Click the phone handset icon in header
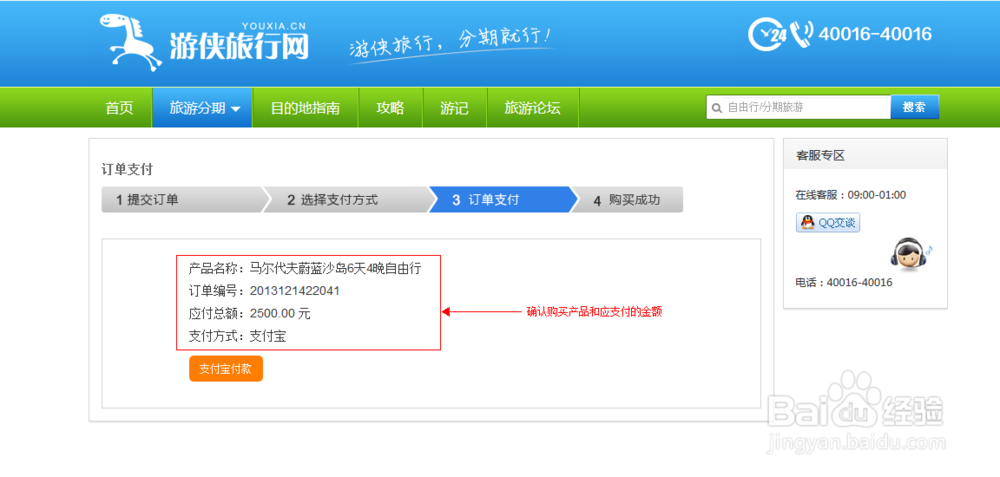 [802, 34]
